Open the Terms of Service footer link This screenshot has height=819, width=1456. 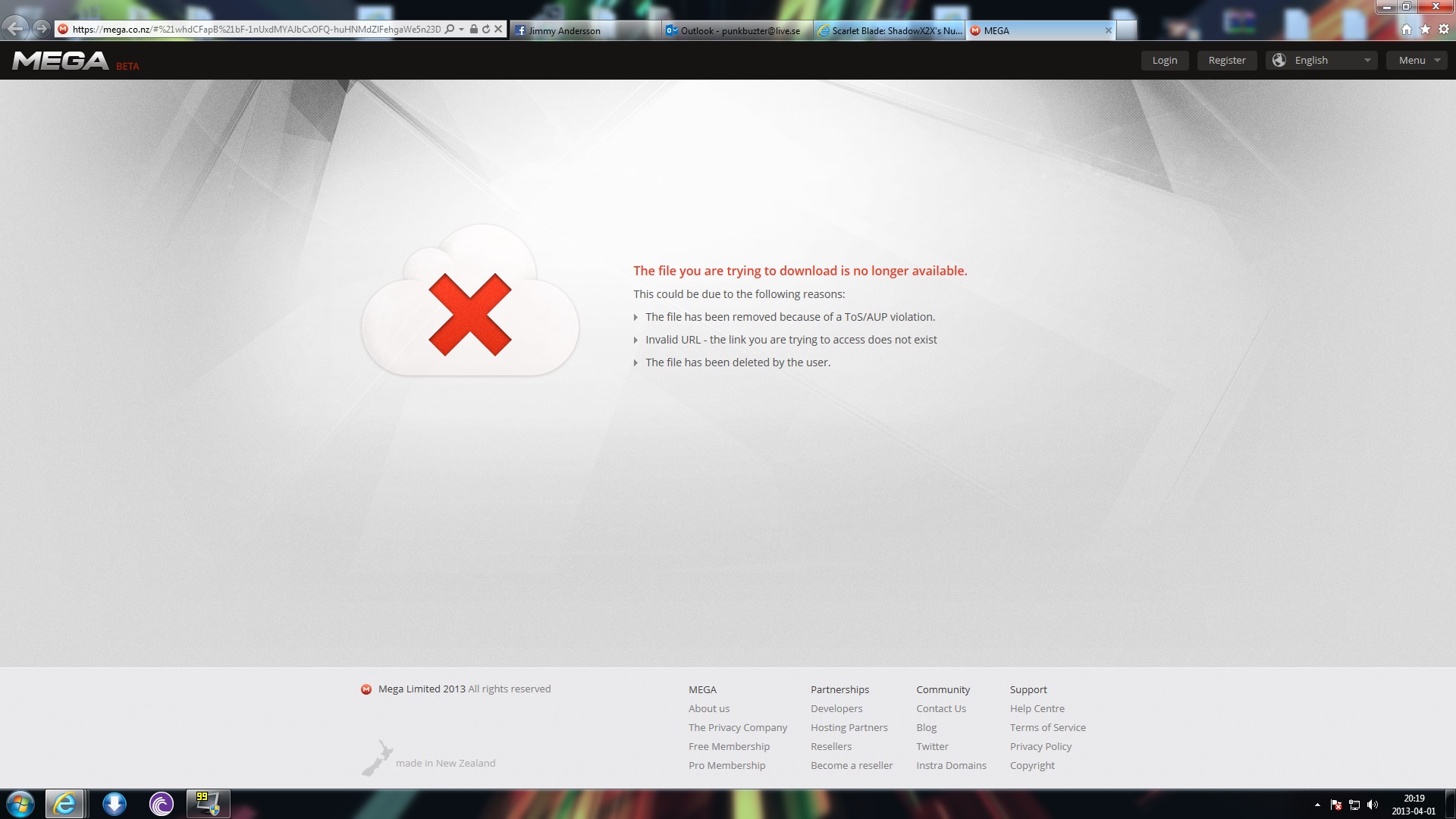[x=1047, y=727]
